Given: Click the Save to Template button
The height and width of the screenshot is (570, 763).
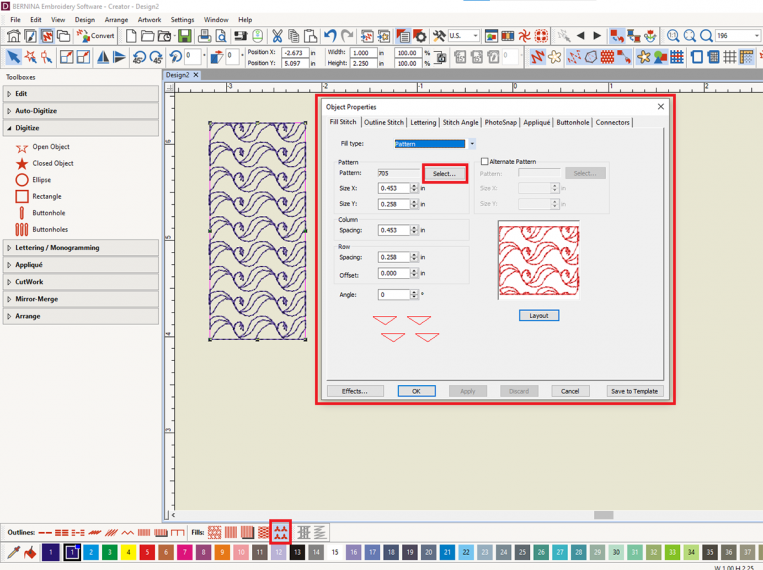Looking at the screenshot, I should (634, 391).
